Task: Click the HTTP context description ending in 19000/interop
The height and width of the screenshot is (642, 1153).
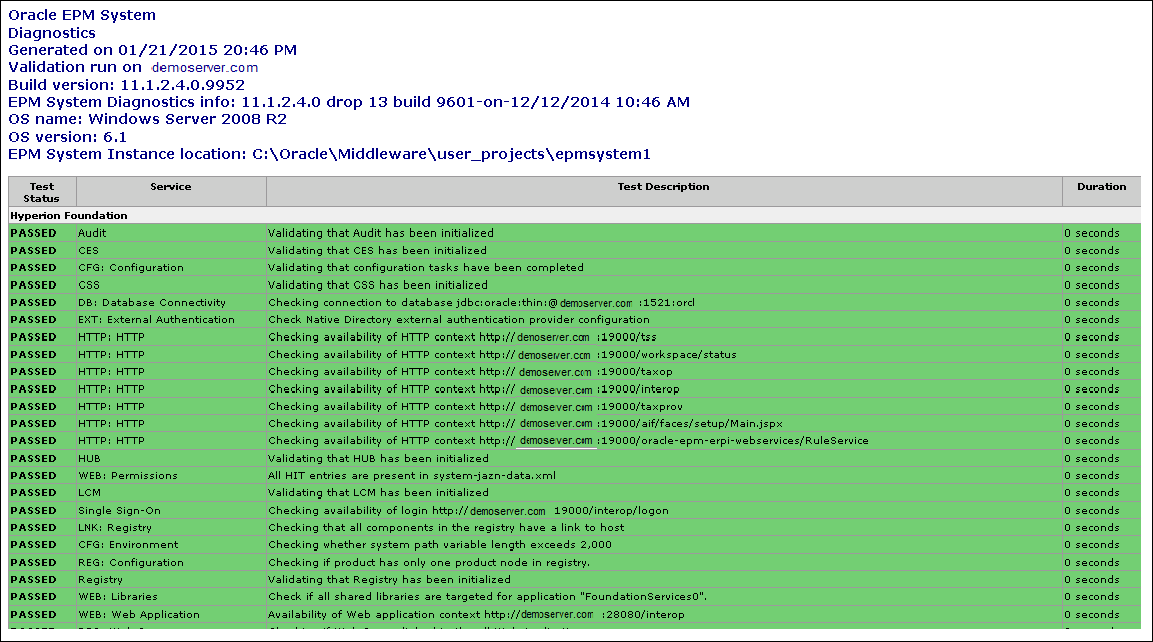Action: pos(474,389)
